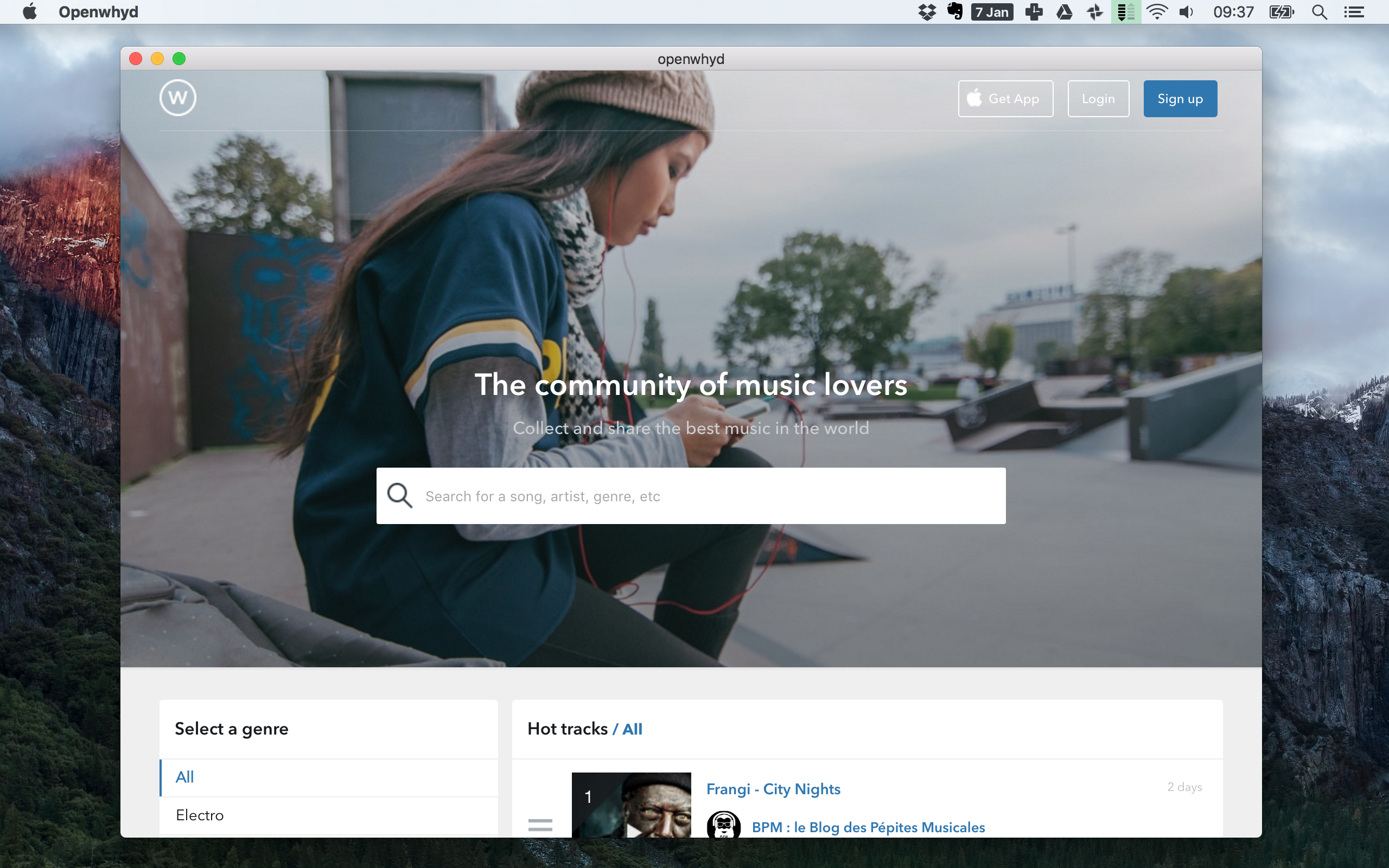Image resolution: width=1389 pixels, height=868 pixels.
Task: Click the search magnifier icon in the search box
Action: (399, 495)
